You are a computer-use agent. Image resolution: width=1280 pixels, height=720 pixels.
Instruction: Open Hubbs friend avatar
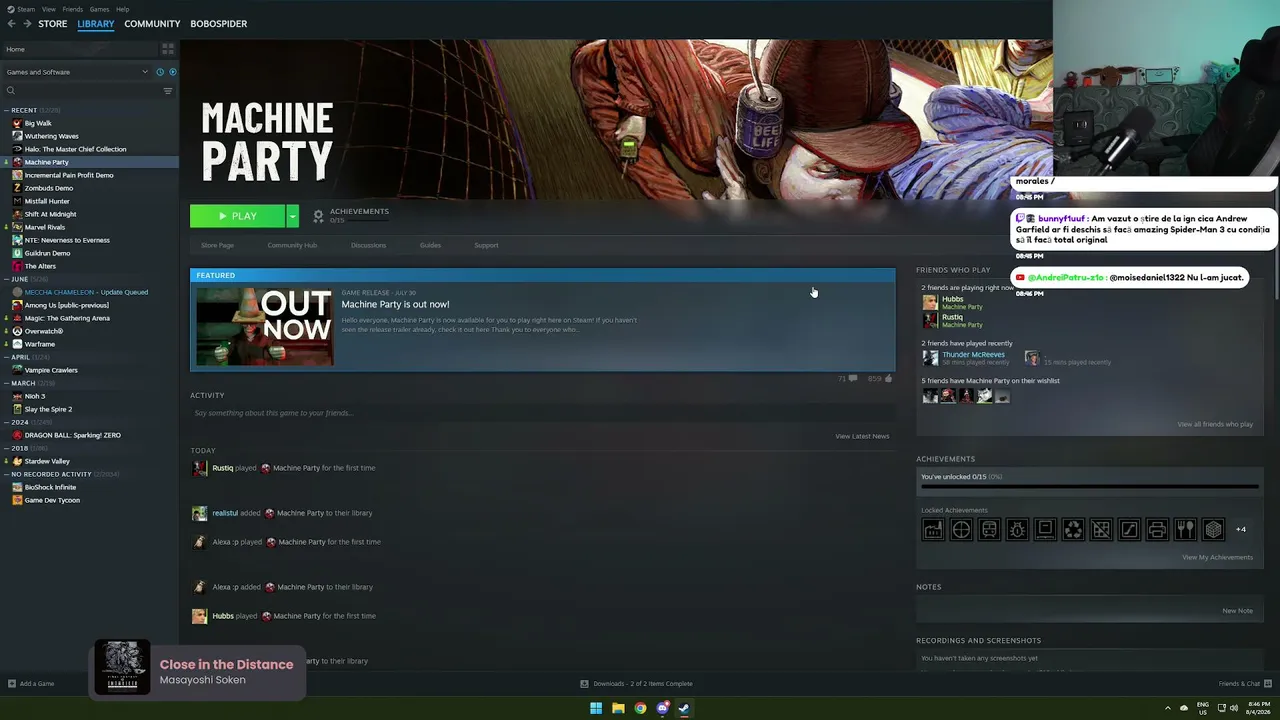pos(930,302)
